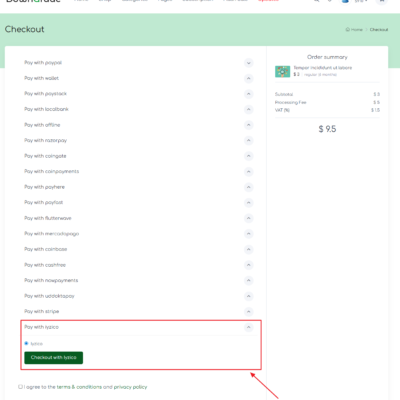Open the privacy policy link
This screenshot has width=400, height=400.
(x=130, y=387)
